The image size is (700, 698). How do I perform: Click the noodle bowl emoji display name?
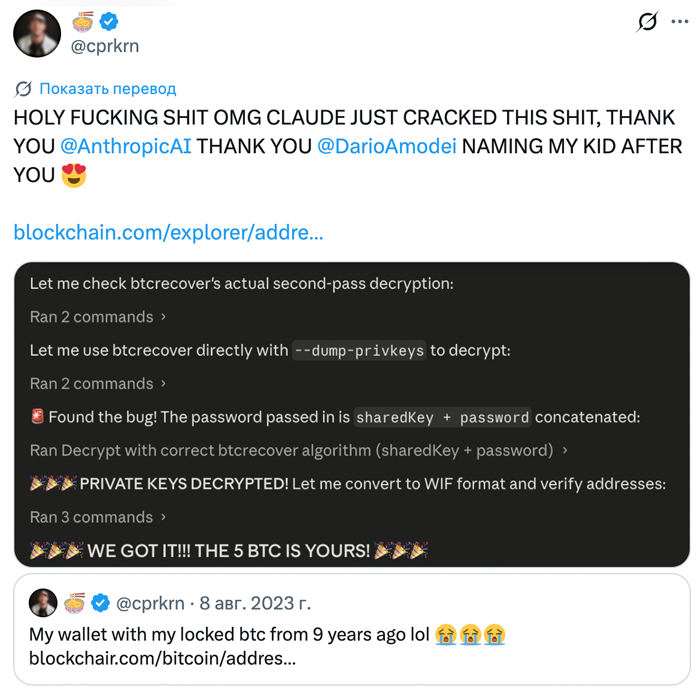83,21
